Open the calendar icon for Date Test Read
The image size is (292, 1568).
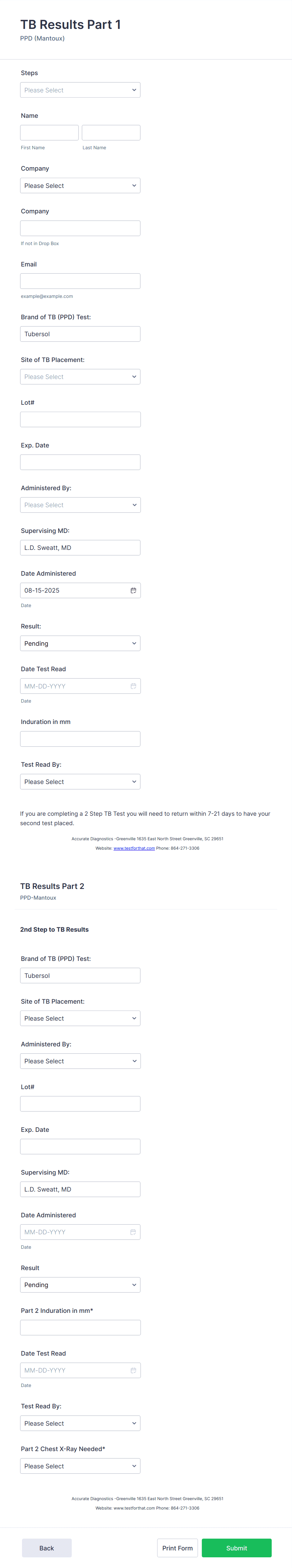[x=133, y=685]
